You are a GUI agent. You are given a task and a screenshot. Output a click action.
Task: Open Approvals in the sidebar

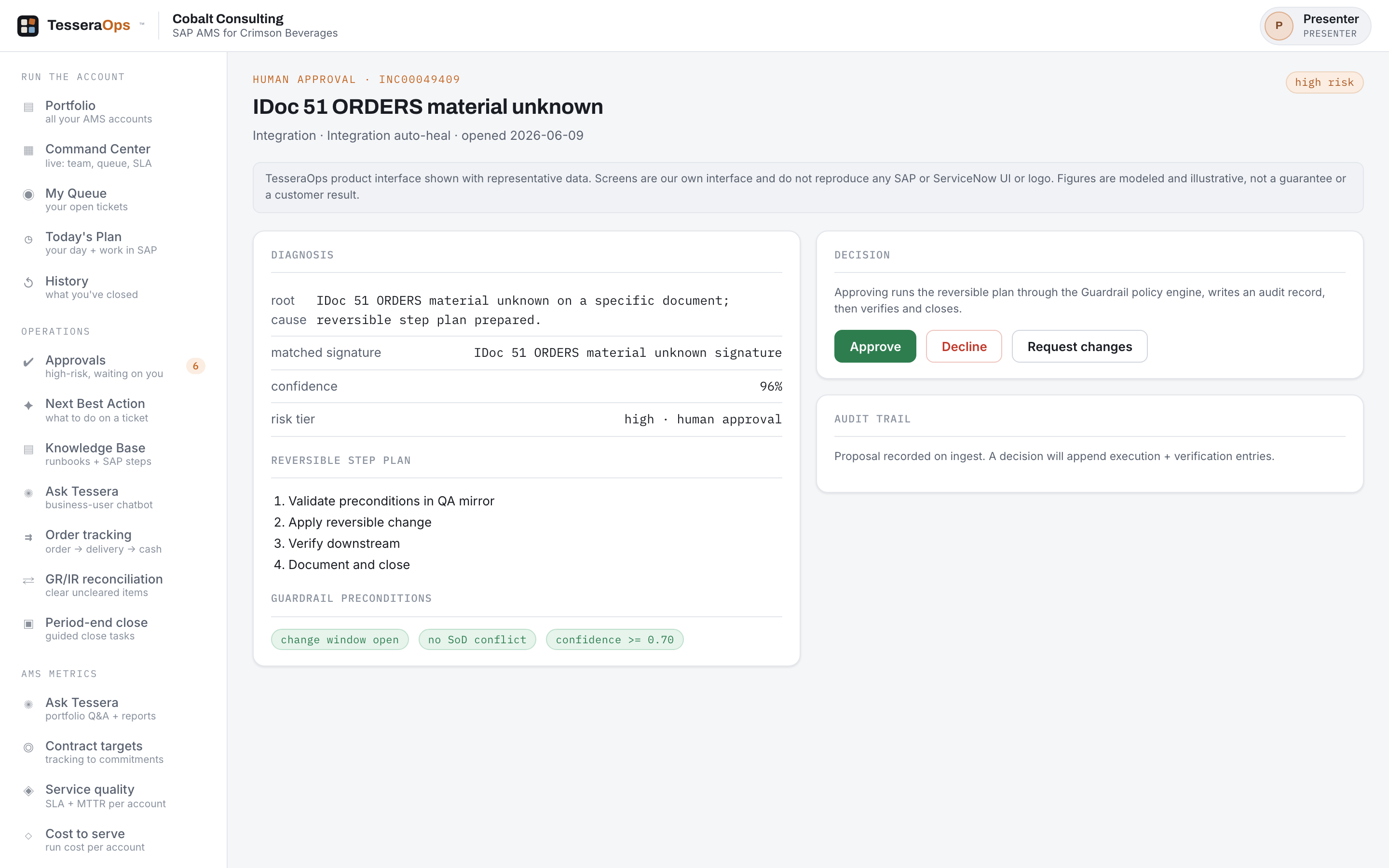click(113, 366)
